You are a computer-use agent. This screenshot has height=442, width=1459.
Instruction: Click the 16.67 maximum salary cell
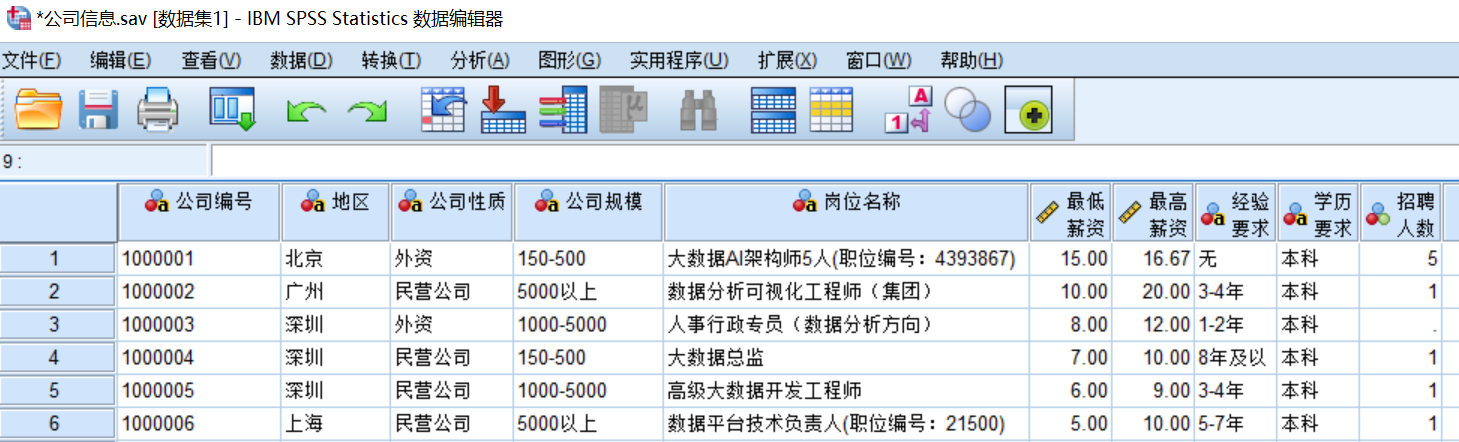pyautogui.click(x=1153, y=259)
